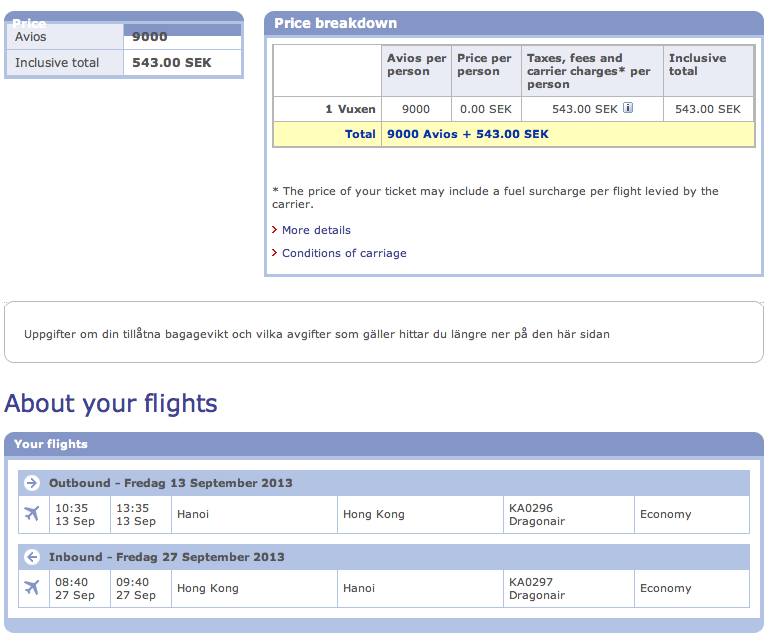Click flight number KA0296

(531, 508)
